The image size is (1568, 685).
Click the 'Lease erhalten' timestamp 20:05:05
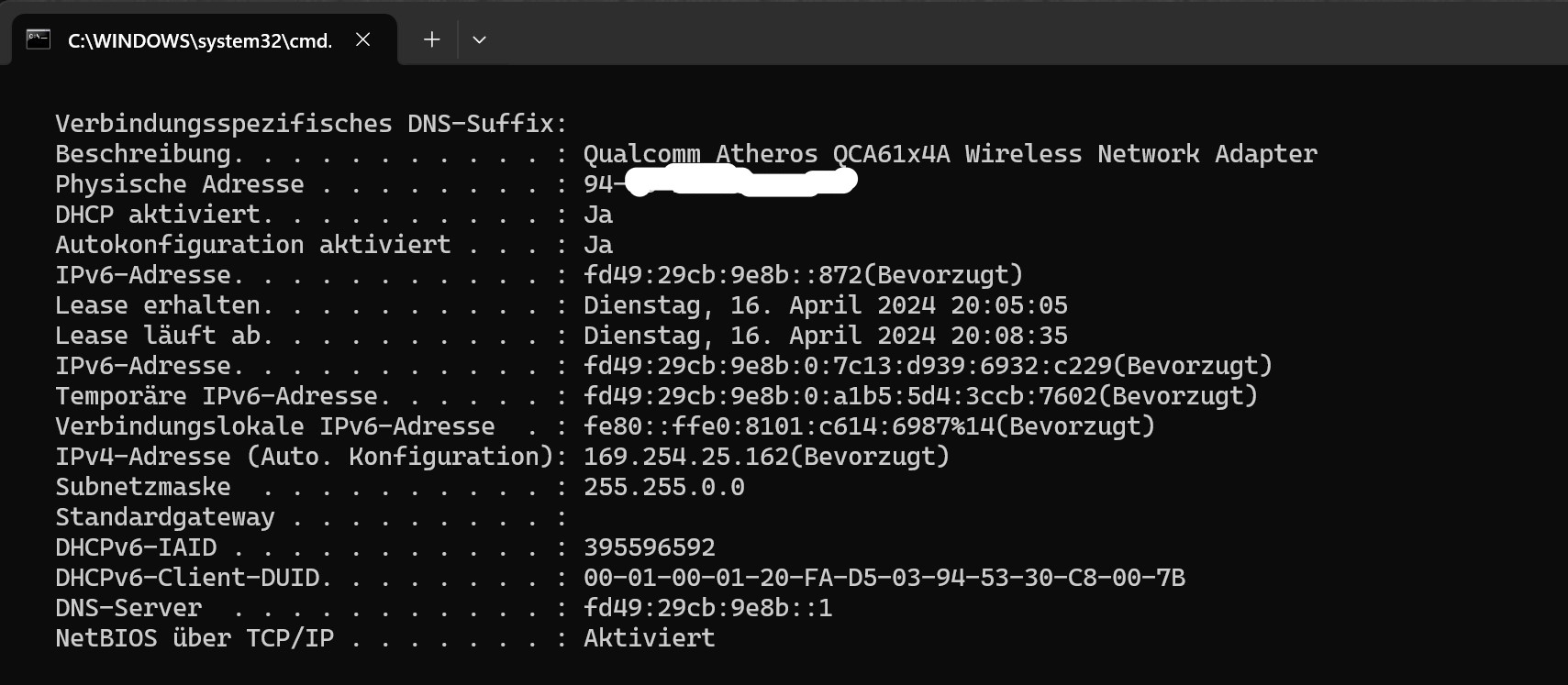point(1008,305)
